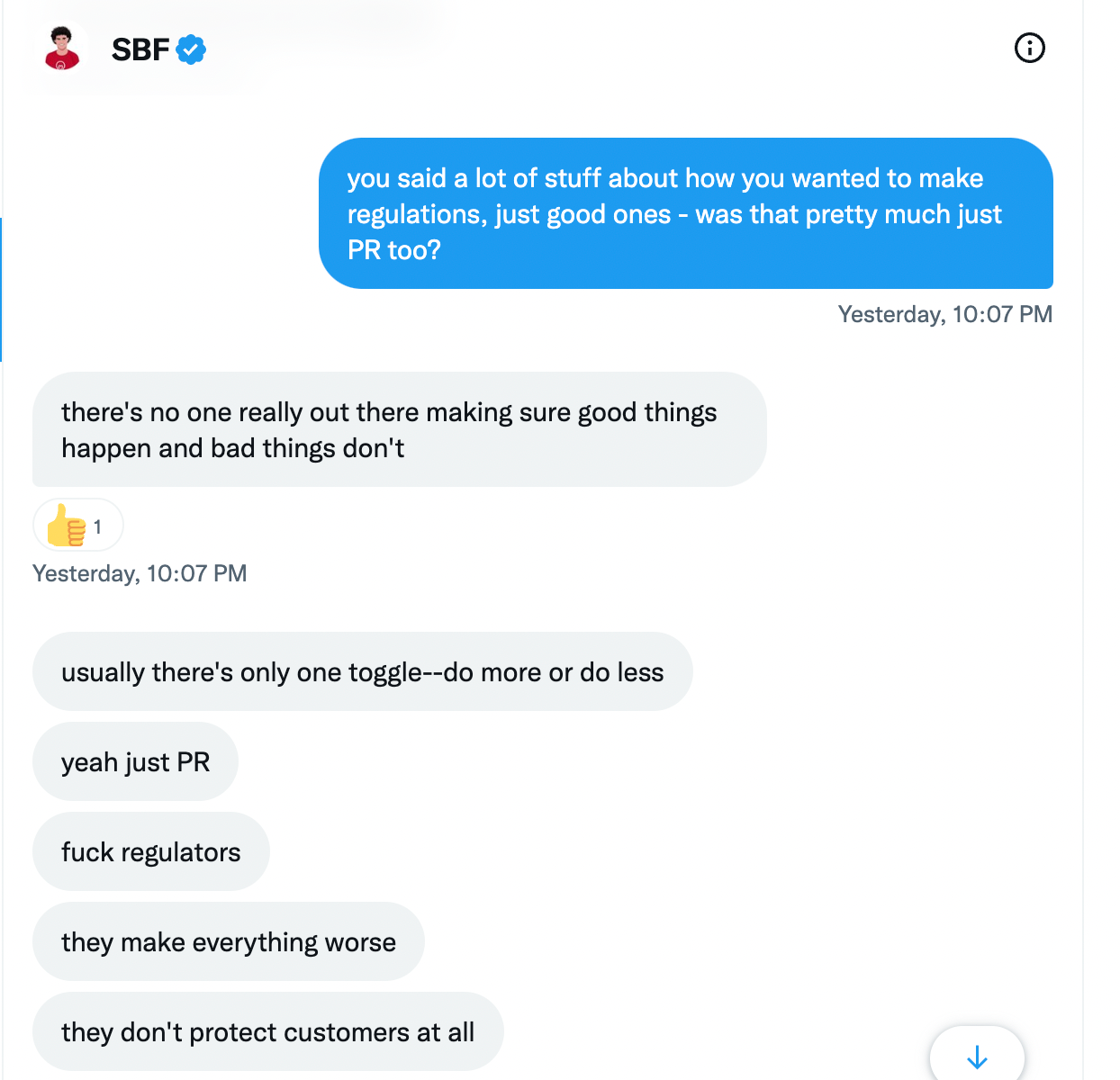Select "they don't protect customers at all" message
Image resolution: width=1120 pixels, height=1080 pixels.
point(267,1031)
